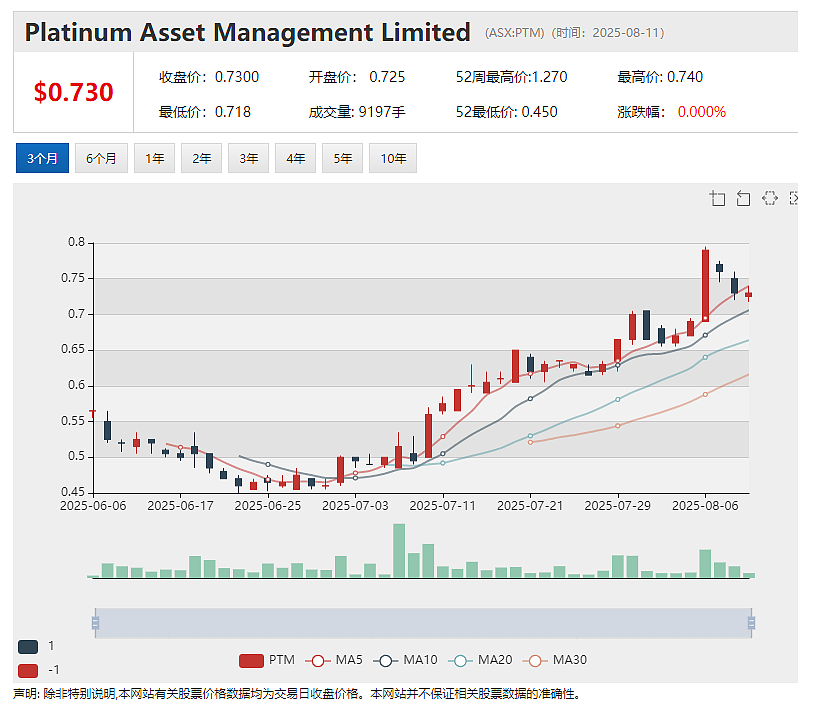
Task: Click the data zoom slider bar
Action: pyautogui.click(x=423, y=623)
